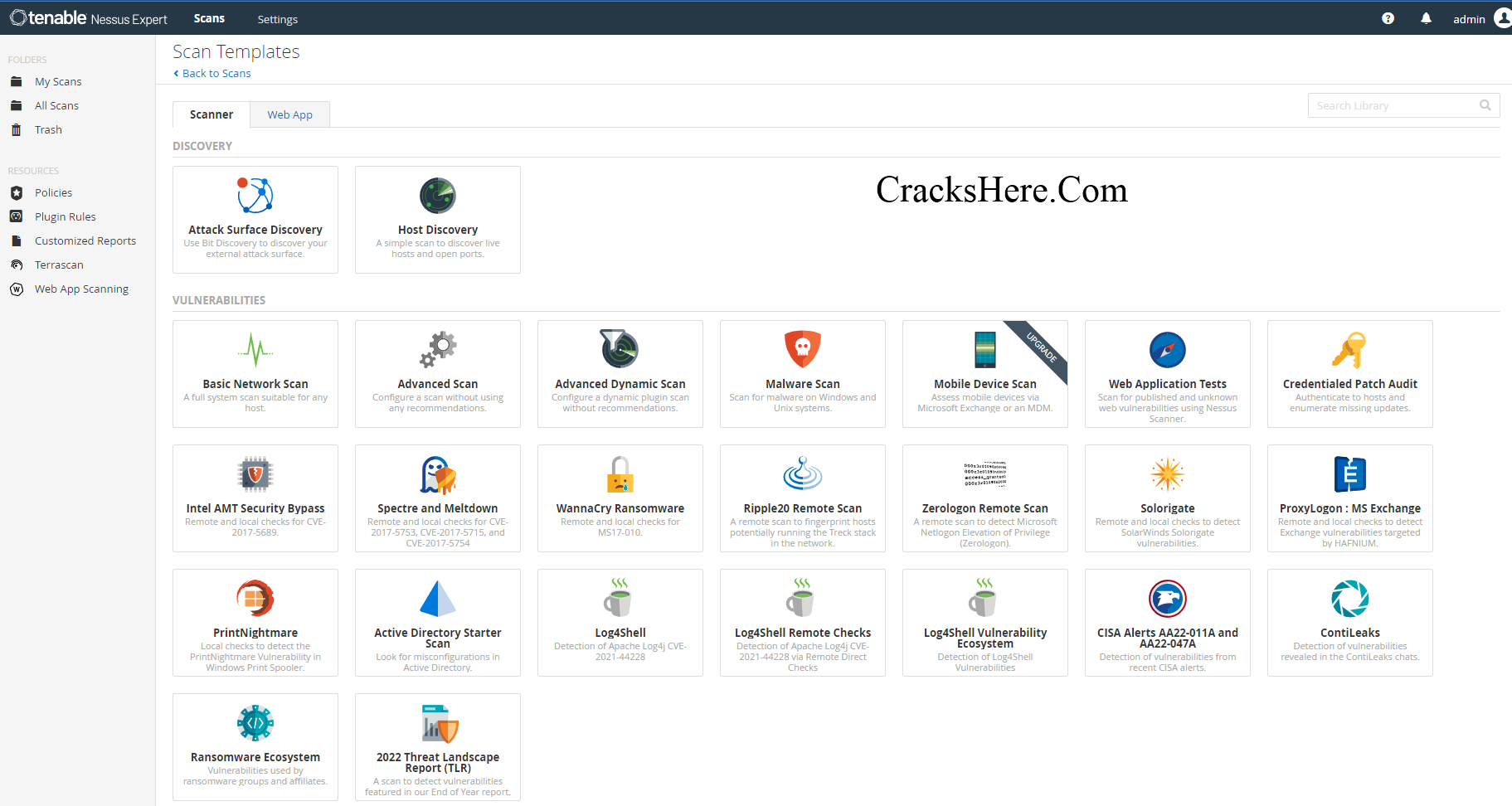Open Web Application Tests compass icon

click(x=1168, y=350)
